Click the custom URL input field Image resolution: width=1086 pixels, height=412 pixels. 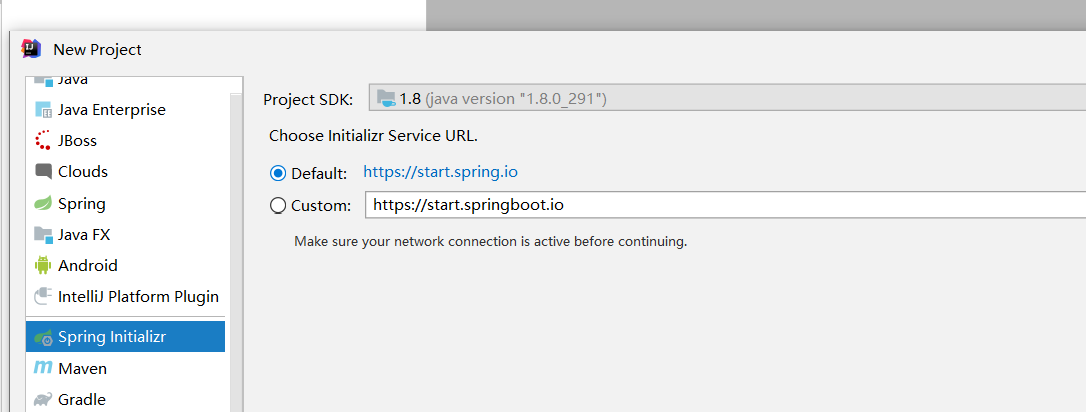725,204
